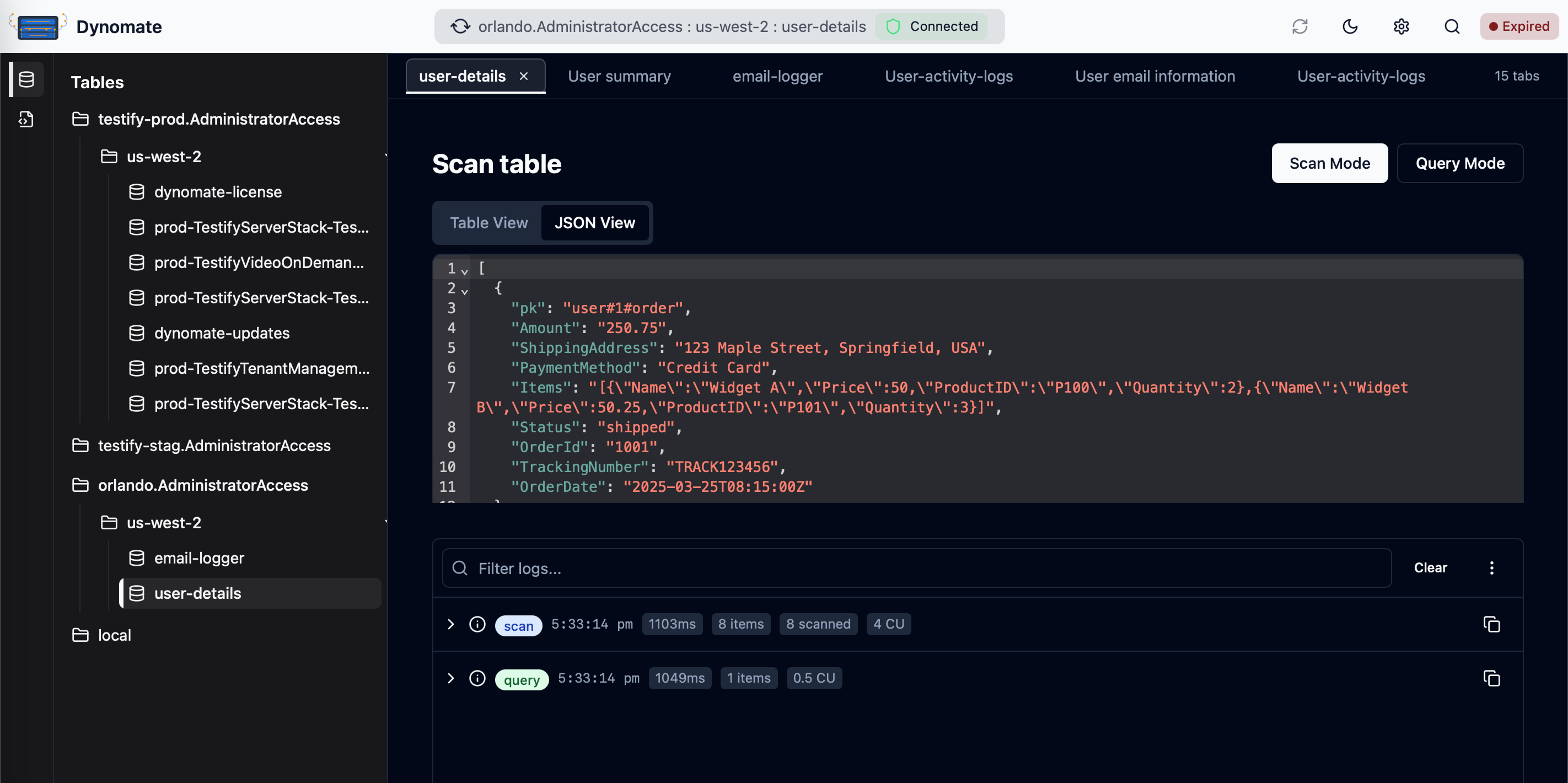Expand the scan log entry details
This screenshot has height=783, width=1568.
[x=450, y=624]
